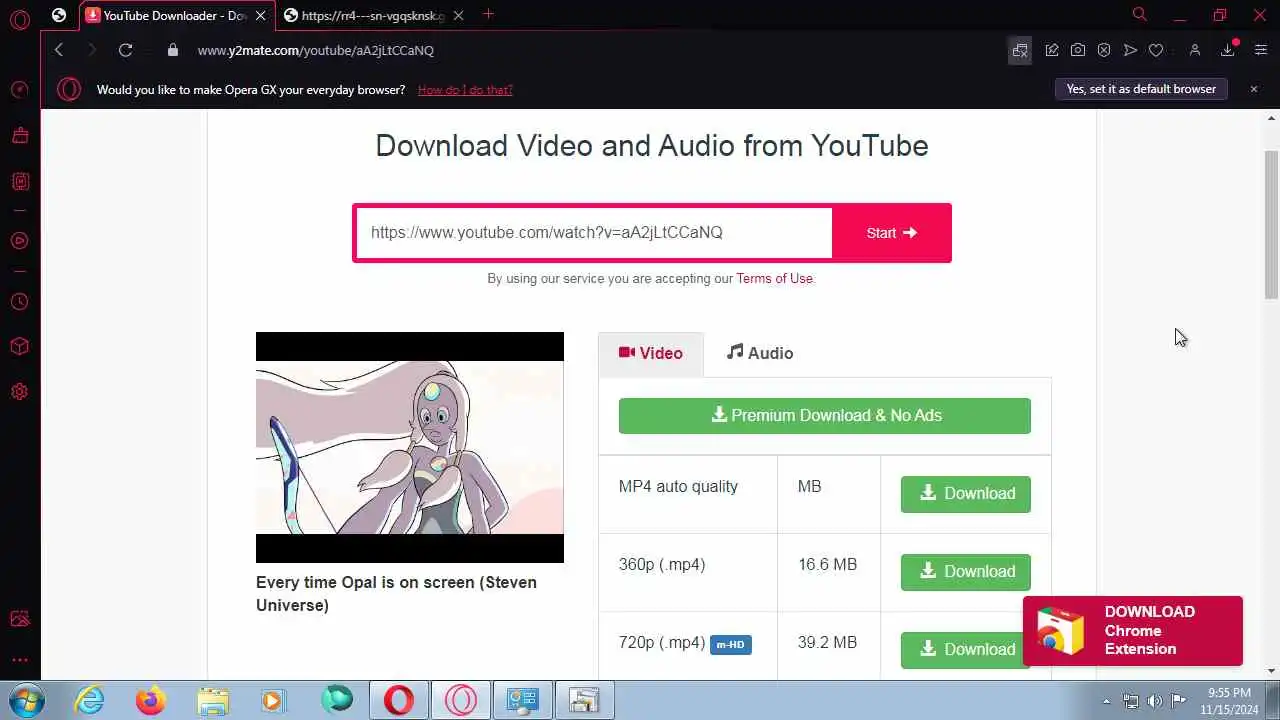Open the Downloads toolbar icon
This screenshot has width=1280, height=720.
click(1228, 50)
